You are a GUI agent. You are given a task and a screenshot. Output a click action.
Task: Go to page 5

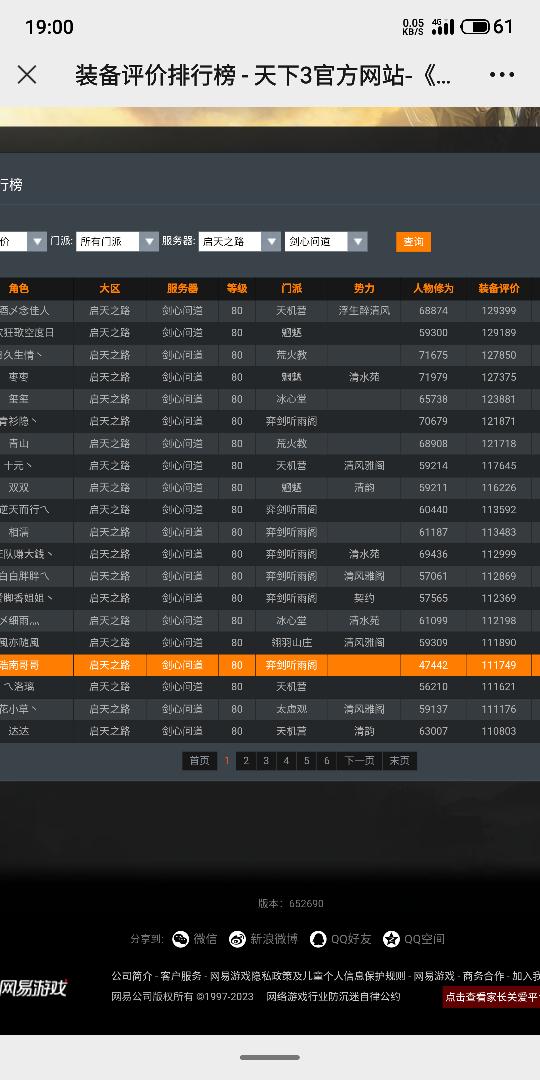click(307, 760)
